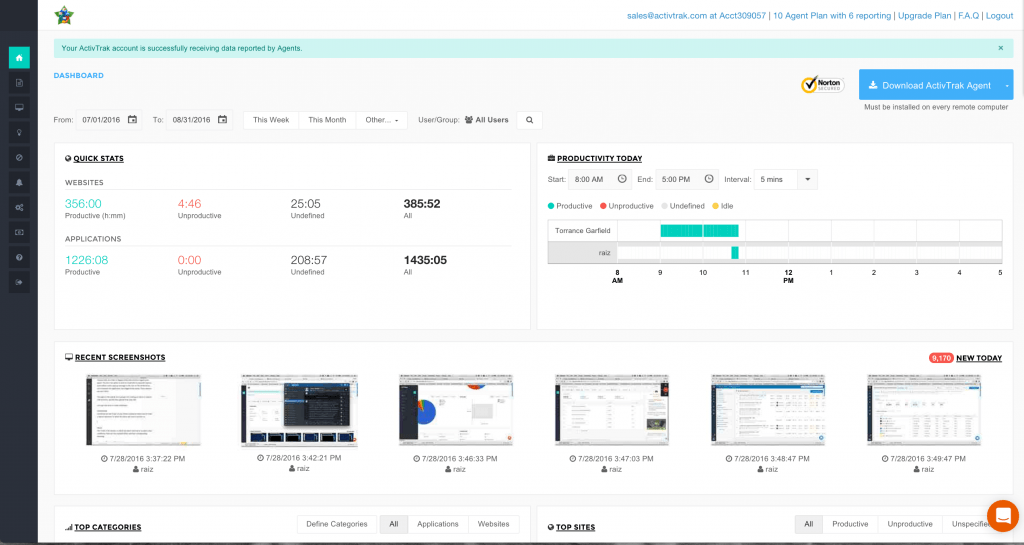Expand the Interval 5 mins dropdown

click(x=786, y=179)
